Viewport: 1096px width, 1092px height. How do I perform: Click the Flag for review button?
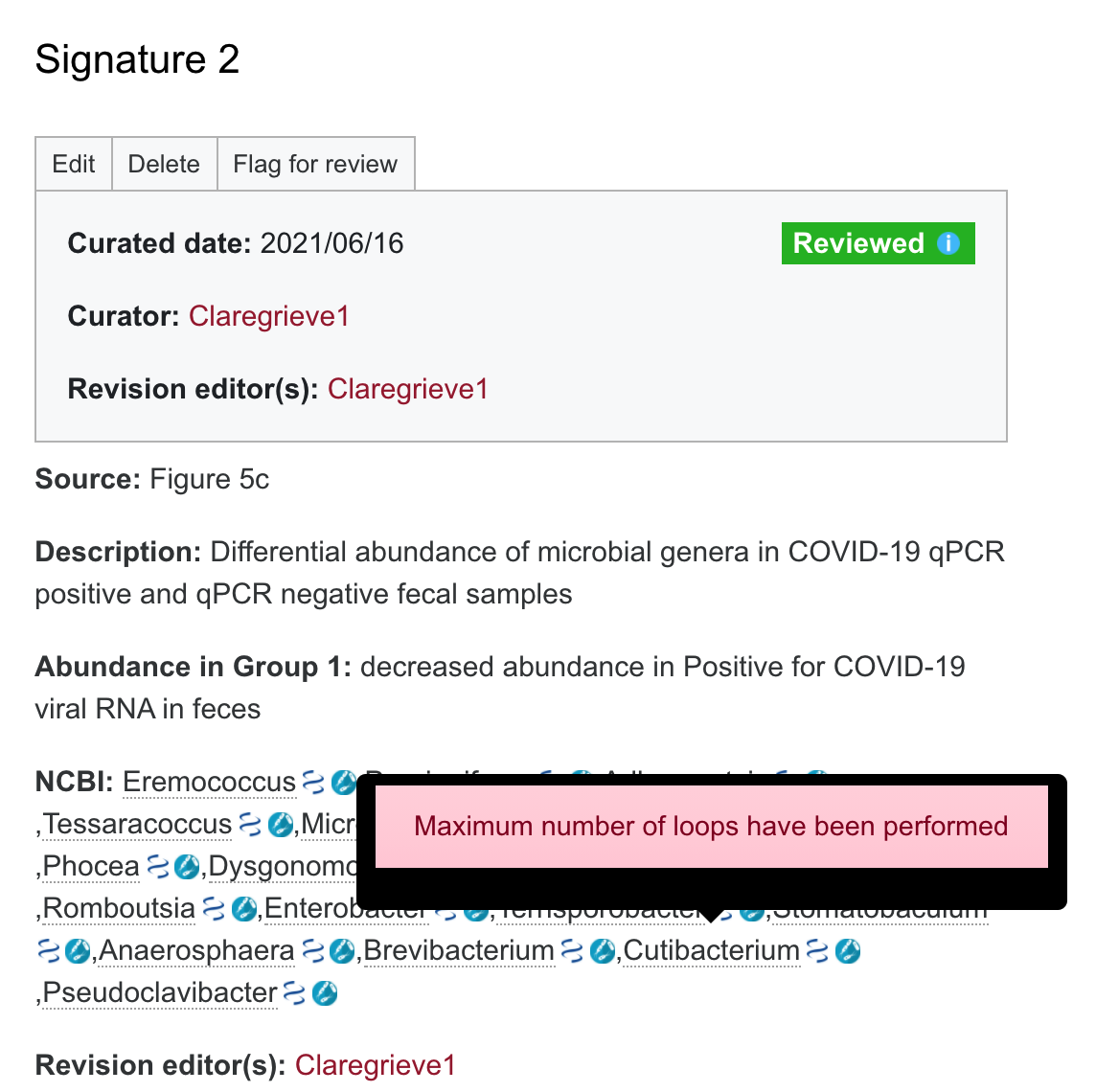pyautogui.click(x=315, y=164)
